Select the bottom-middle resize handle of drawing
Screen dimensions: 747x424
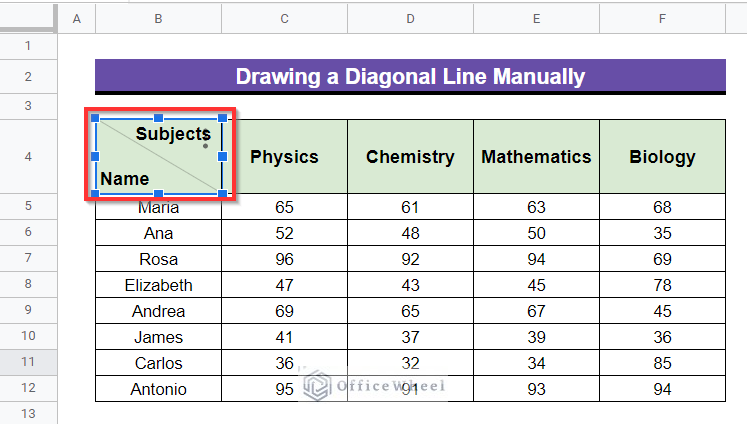159,193
